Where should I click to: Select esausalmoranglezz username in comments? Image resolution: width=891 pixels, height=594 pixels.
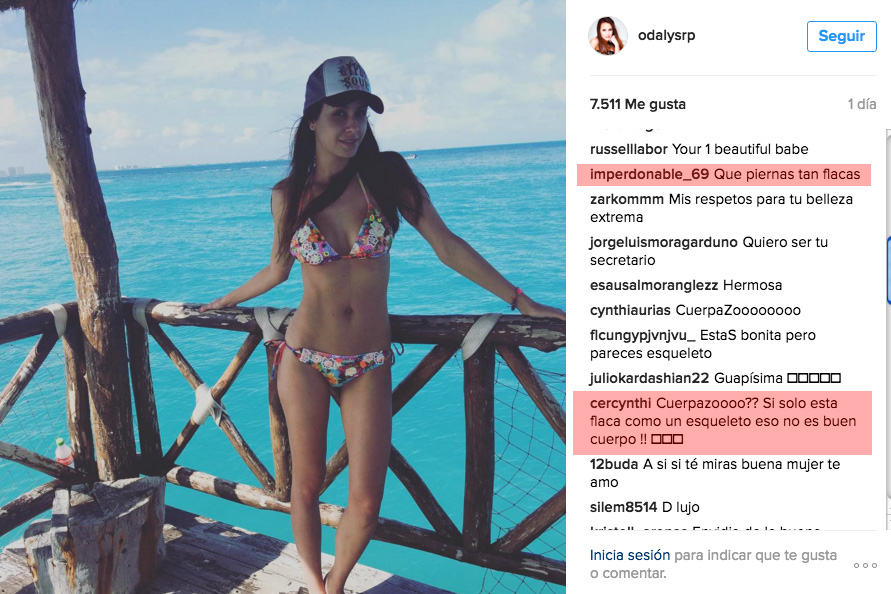click(653, 285)
